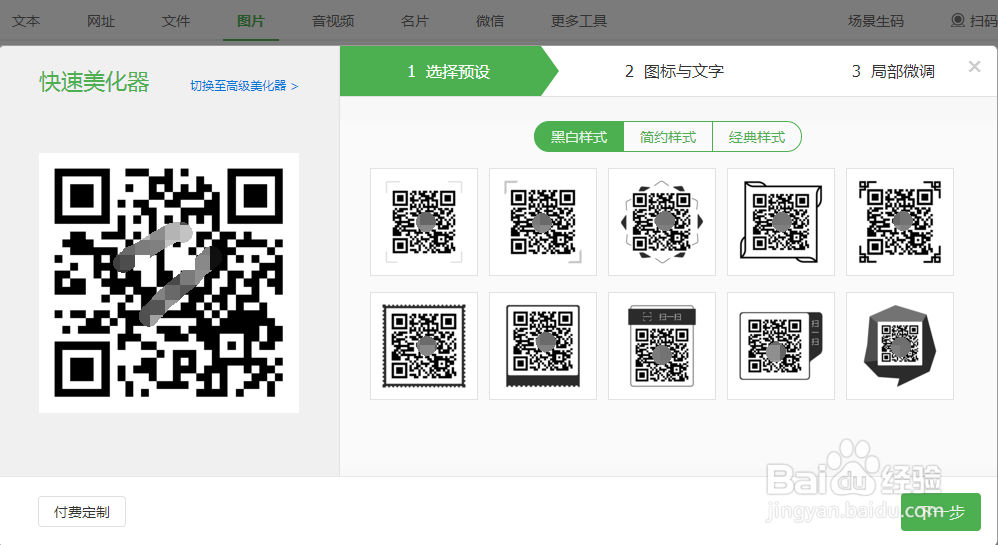Choose the circuit-corner QR preset
The width and height of the screenshot is (998, 545).
click(x=900, y=222)
